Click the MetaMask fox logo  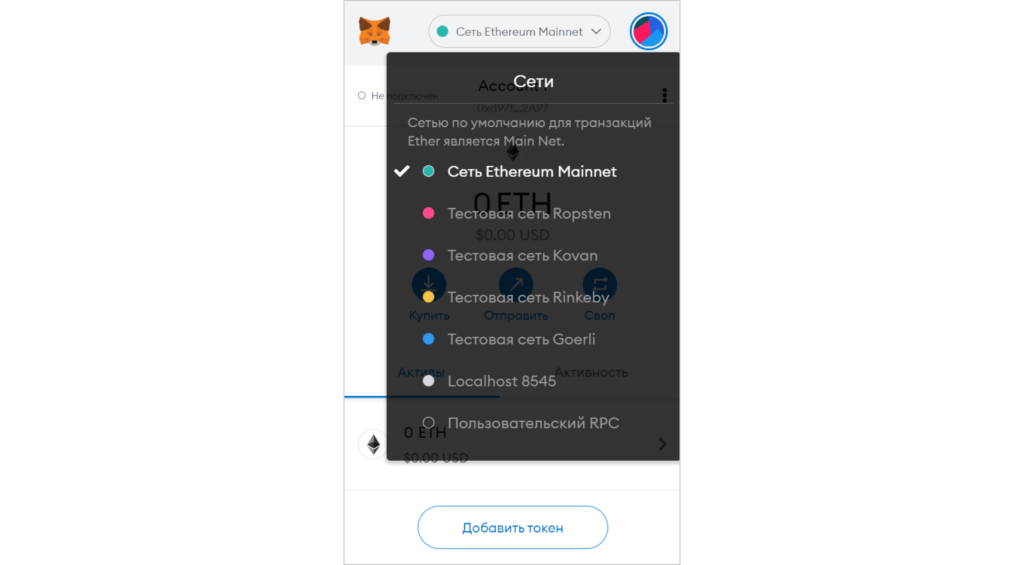374,31
